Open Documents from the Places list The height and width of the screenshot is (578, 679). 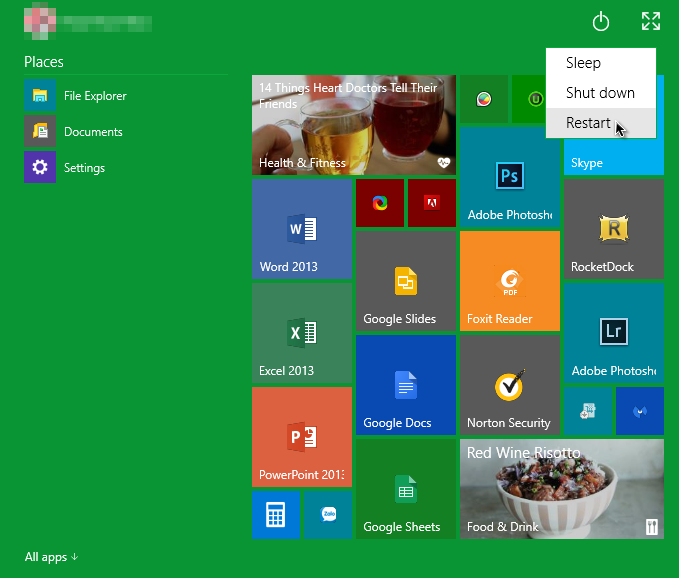coord(74,131)
